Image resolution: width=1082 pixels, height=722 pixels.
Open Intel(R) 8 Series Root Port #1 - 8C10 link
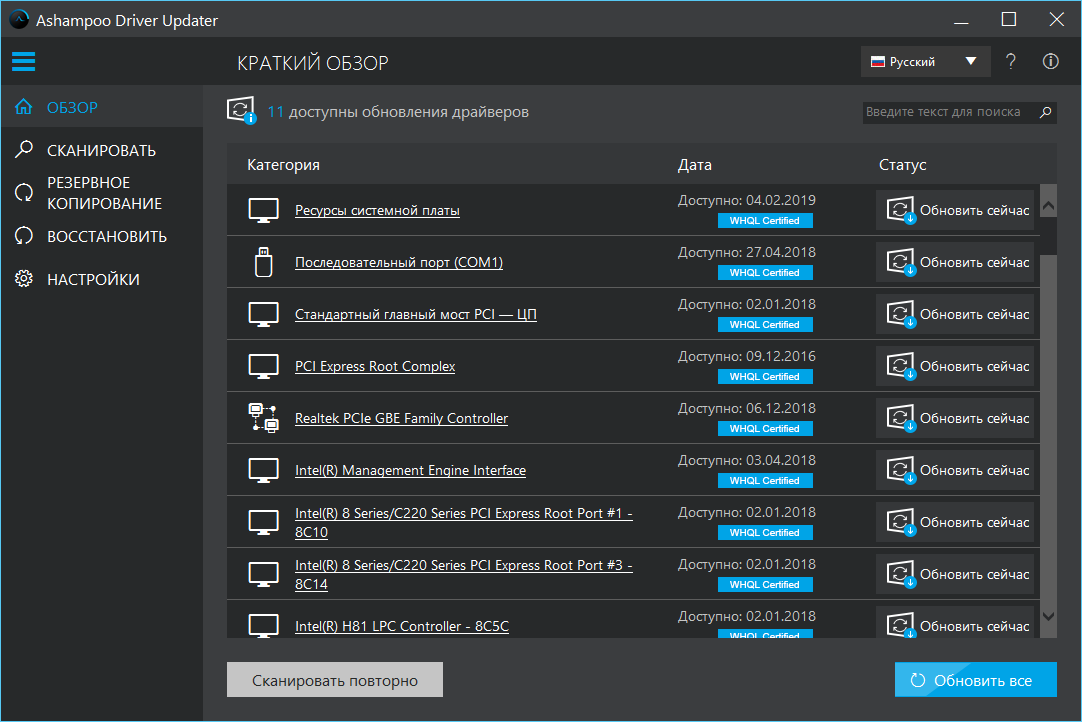point(464,523)
